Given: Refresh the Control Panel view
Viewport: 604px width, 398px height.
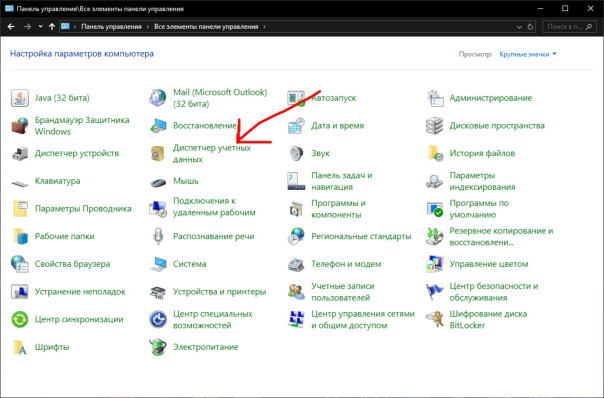Looking at the screenshot, I should point(530,27).
